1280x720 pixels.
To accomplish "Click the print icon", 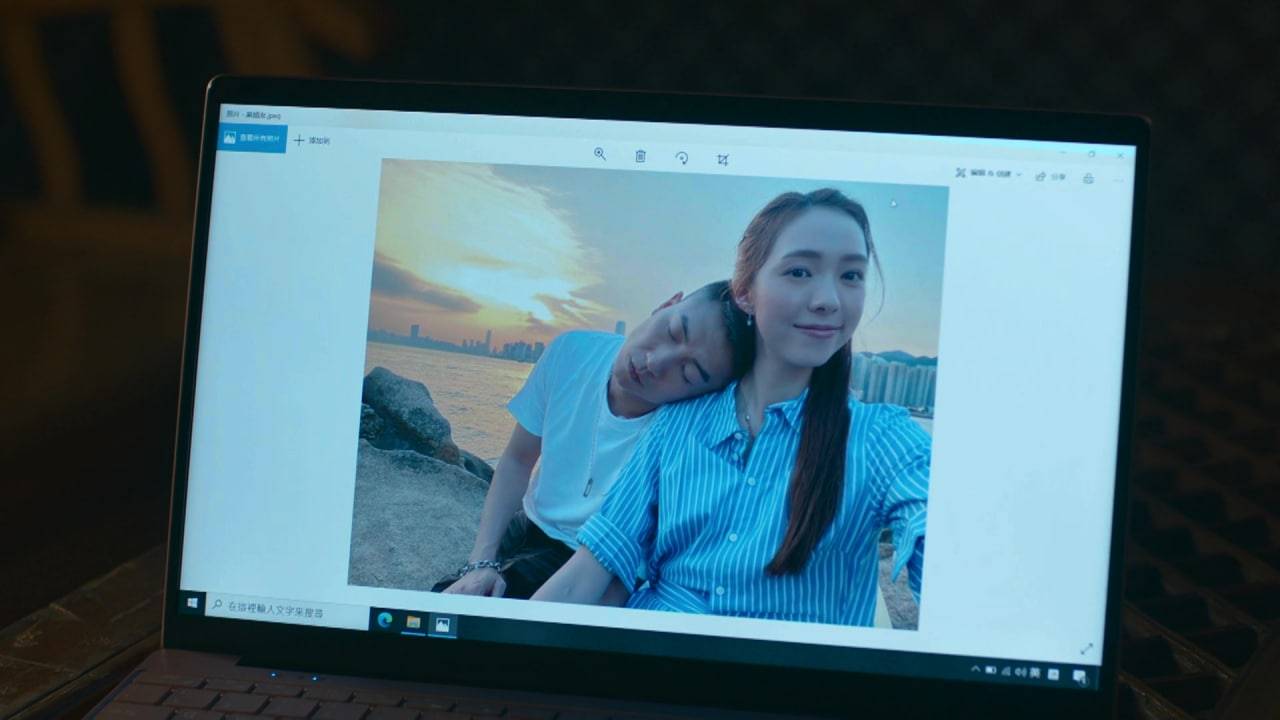I will pos(1088,179).
